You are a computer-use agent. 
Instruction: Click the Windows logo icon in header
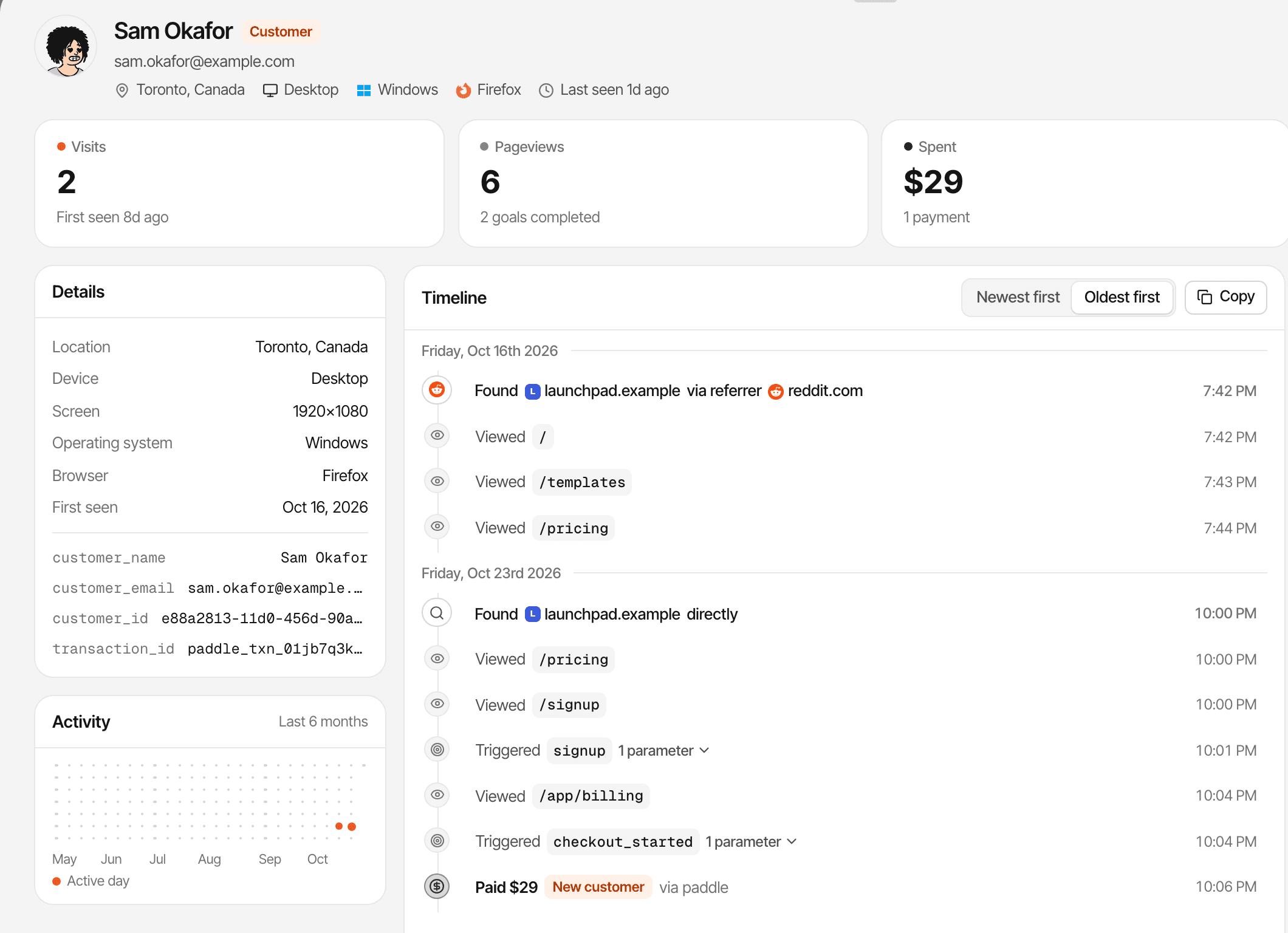click(x=364, y=91)
